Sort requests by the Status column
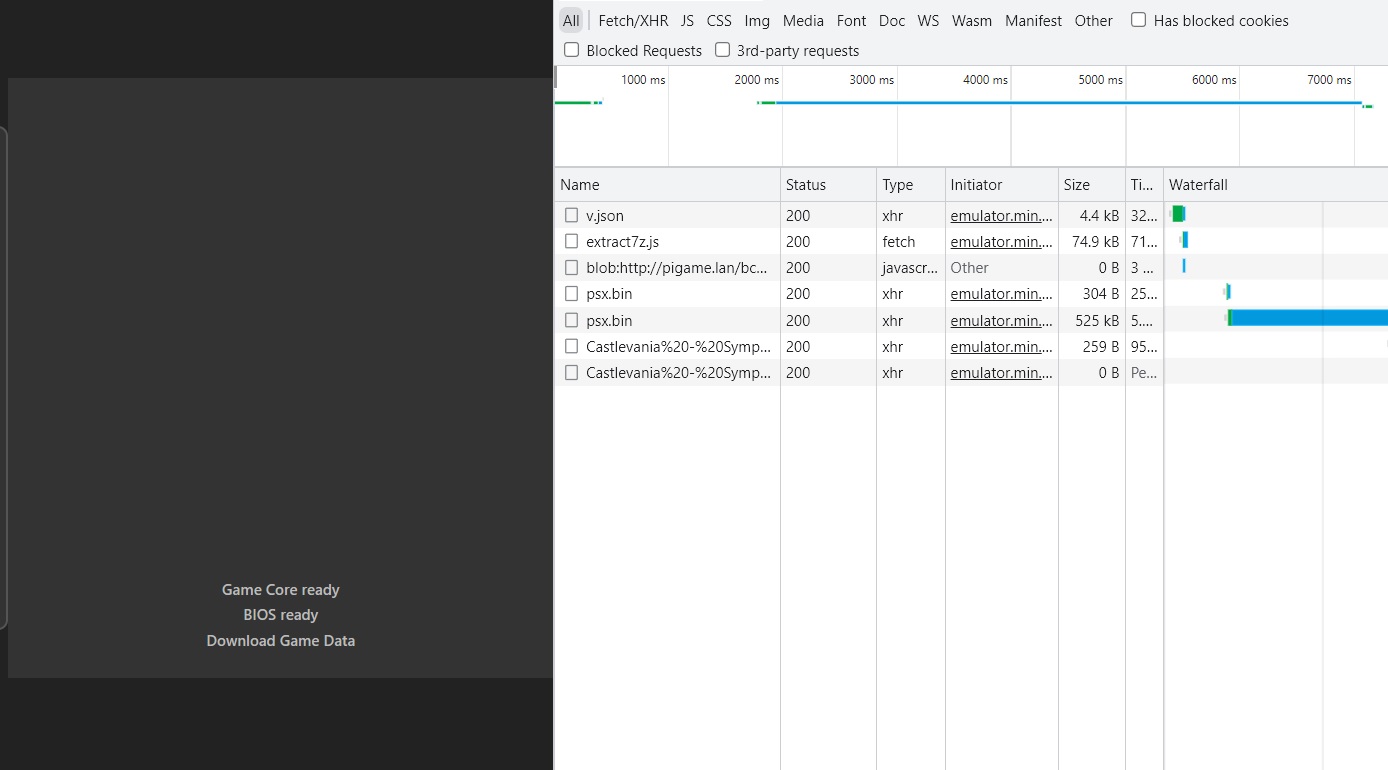 (x=806, y=184)
